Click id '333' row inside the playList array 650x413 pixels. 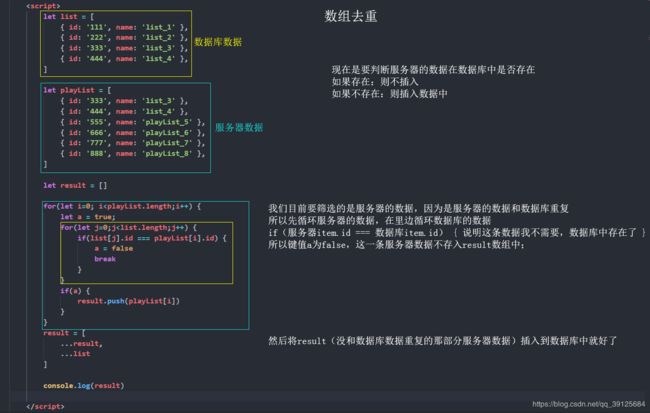(x=124, y=101)
